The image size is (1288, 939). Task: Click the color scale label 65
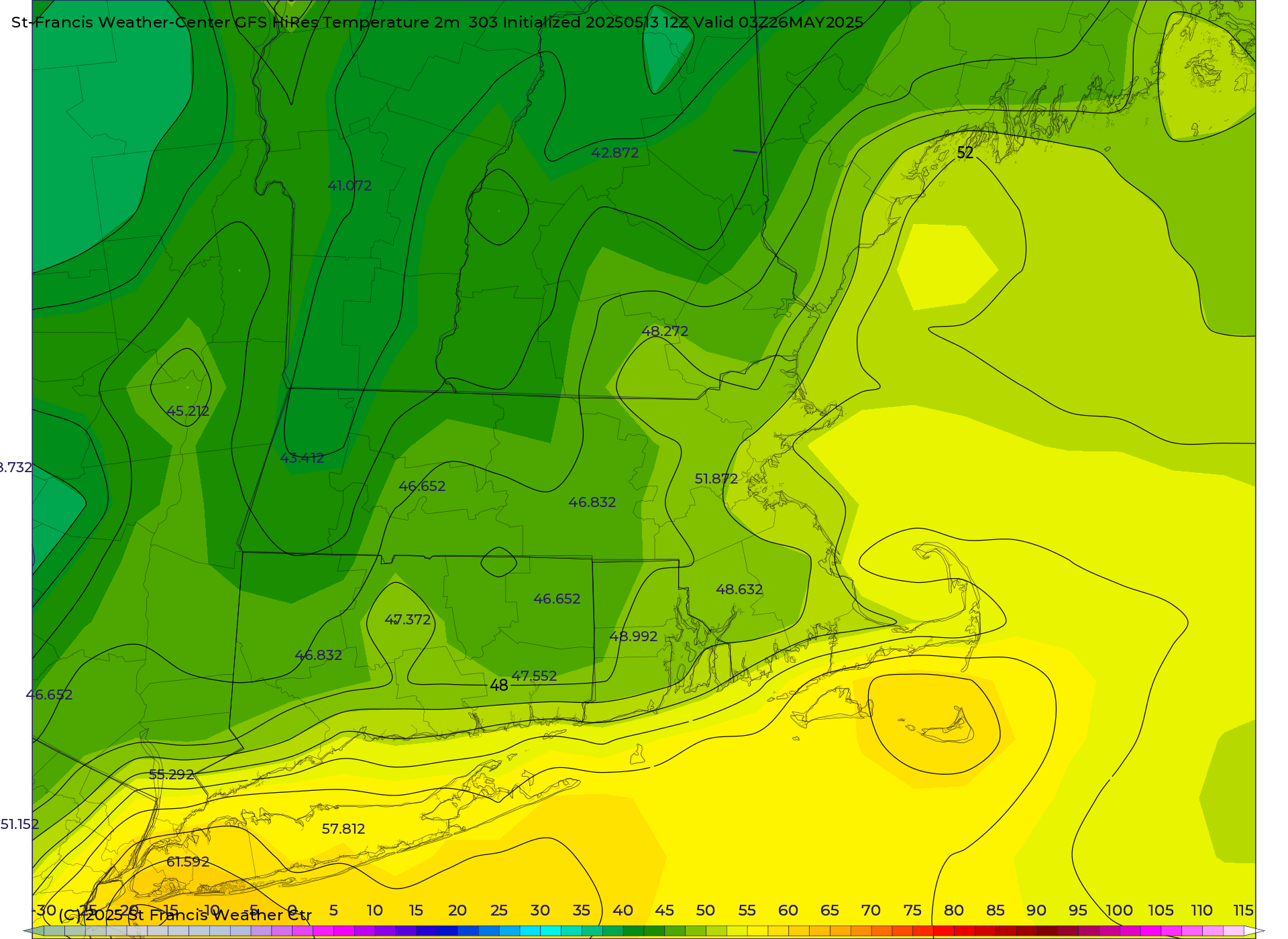[830, 910]
